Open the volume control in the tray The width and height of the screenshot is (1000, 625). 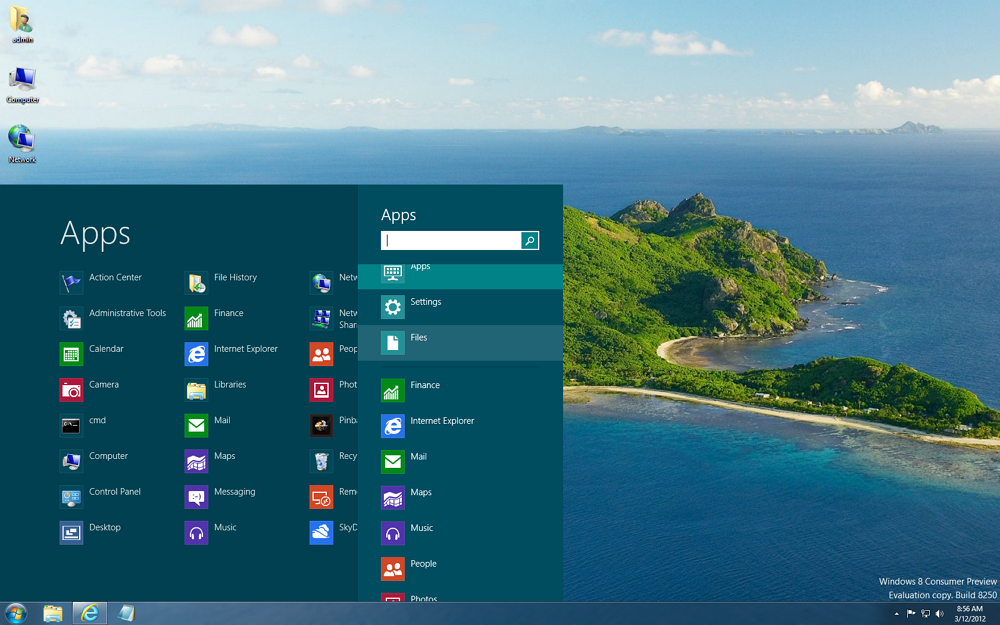click(939, 613)
